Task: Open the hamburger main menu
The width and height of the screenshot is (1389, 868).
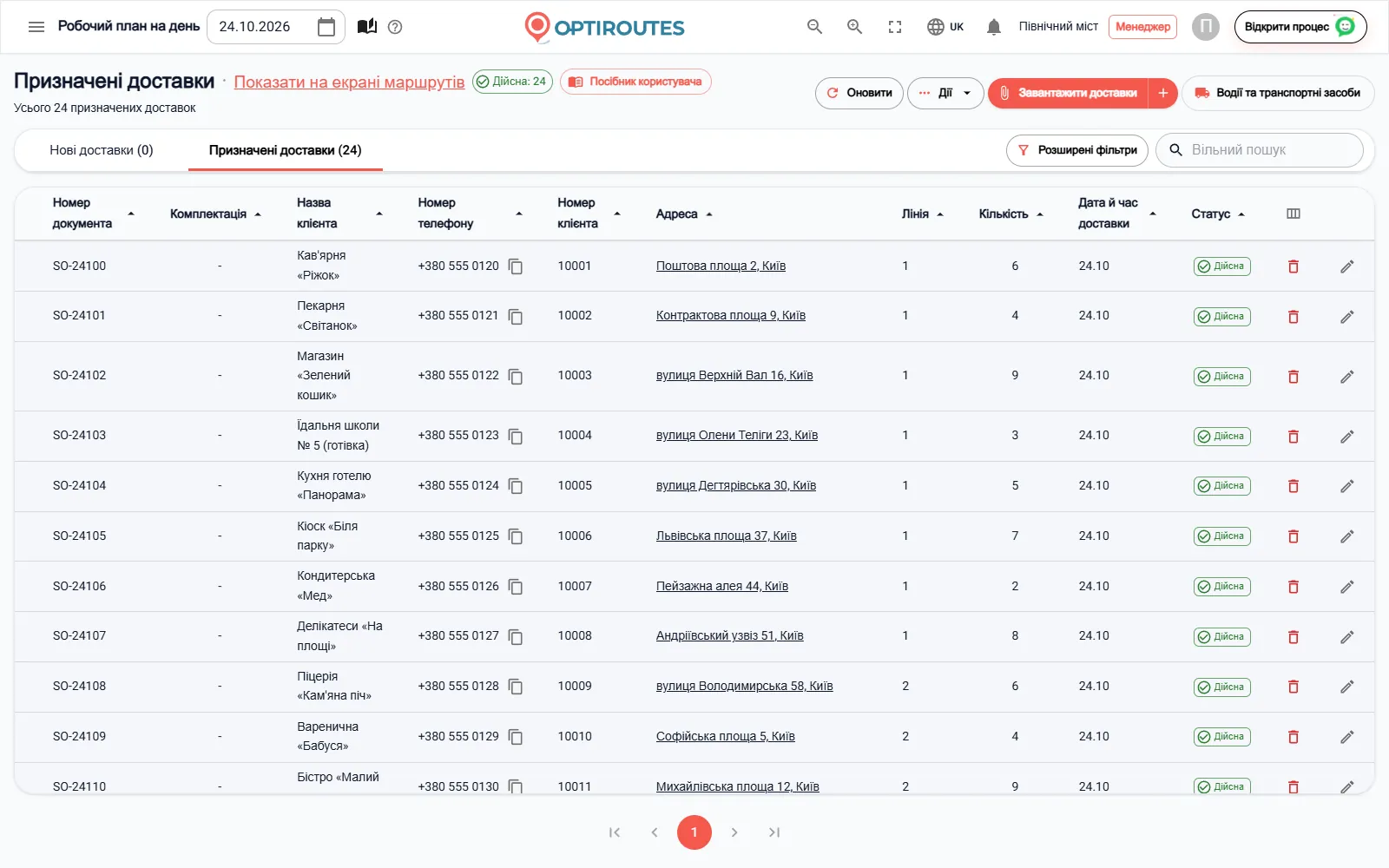Action: click(x=36, y=27)
